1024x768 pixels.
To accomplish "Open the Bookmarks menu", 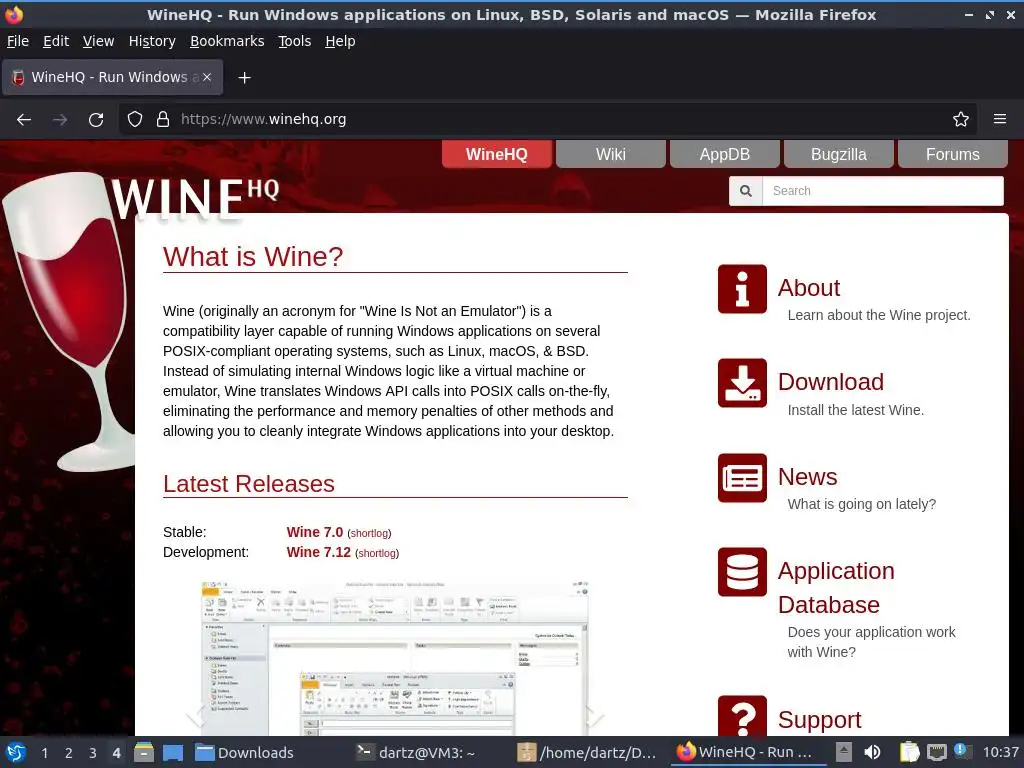I will point(227,41).
